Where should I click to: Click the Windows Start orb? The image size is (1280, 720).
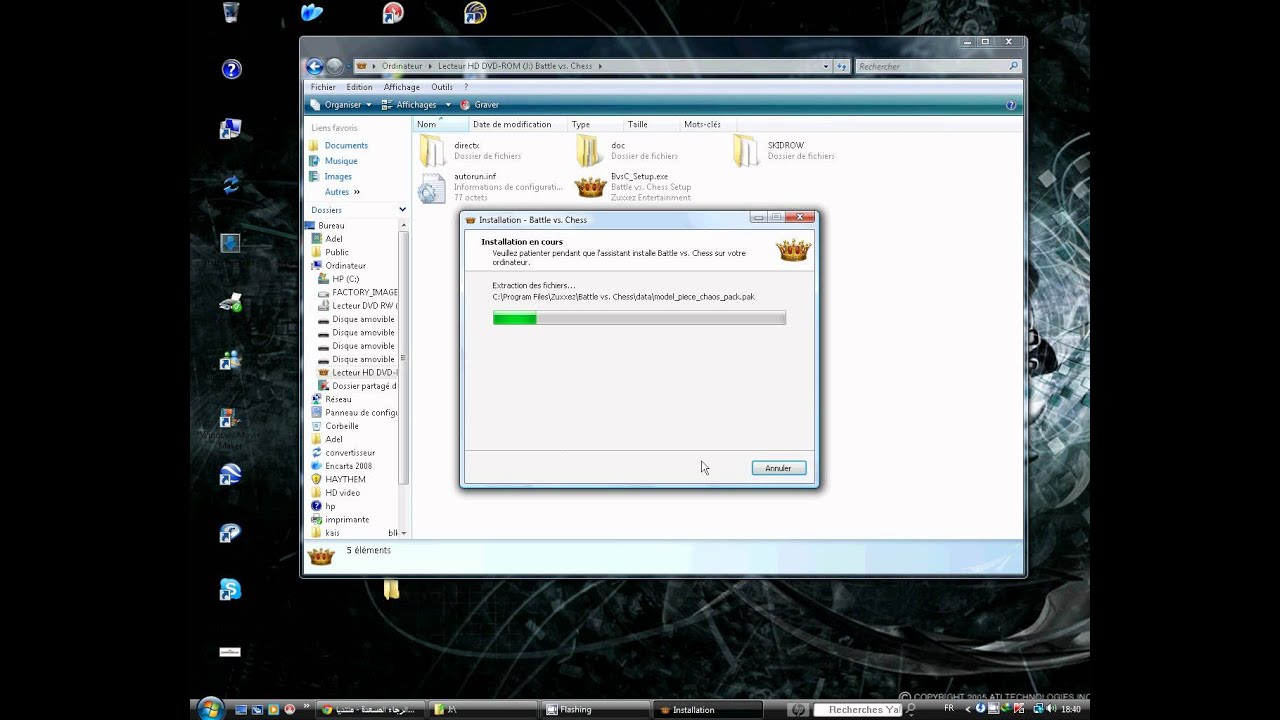pyautogui.click(x=211, y=709)
